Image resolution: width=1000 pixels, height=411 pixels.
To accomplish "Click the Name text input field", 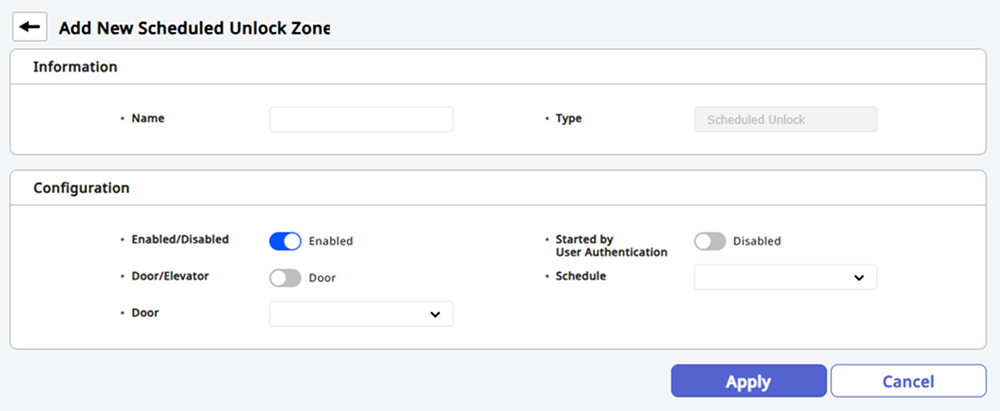I will 361,119.
